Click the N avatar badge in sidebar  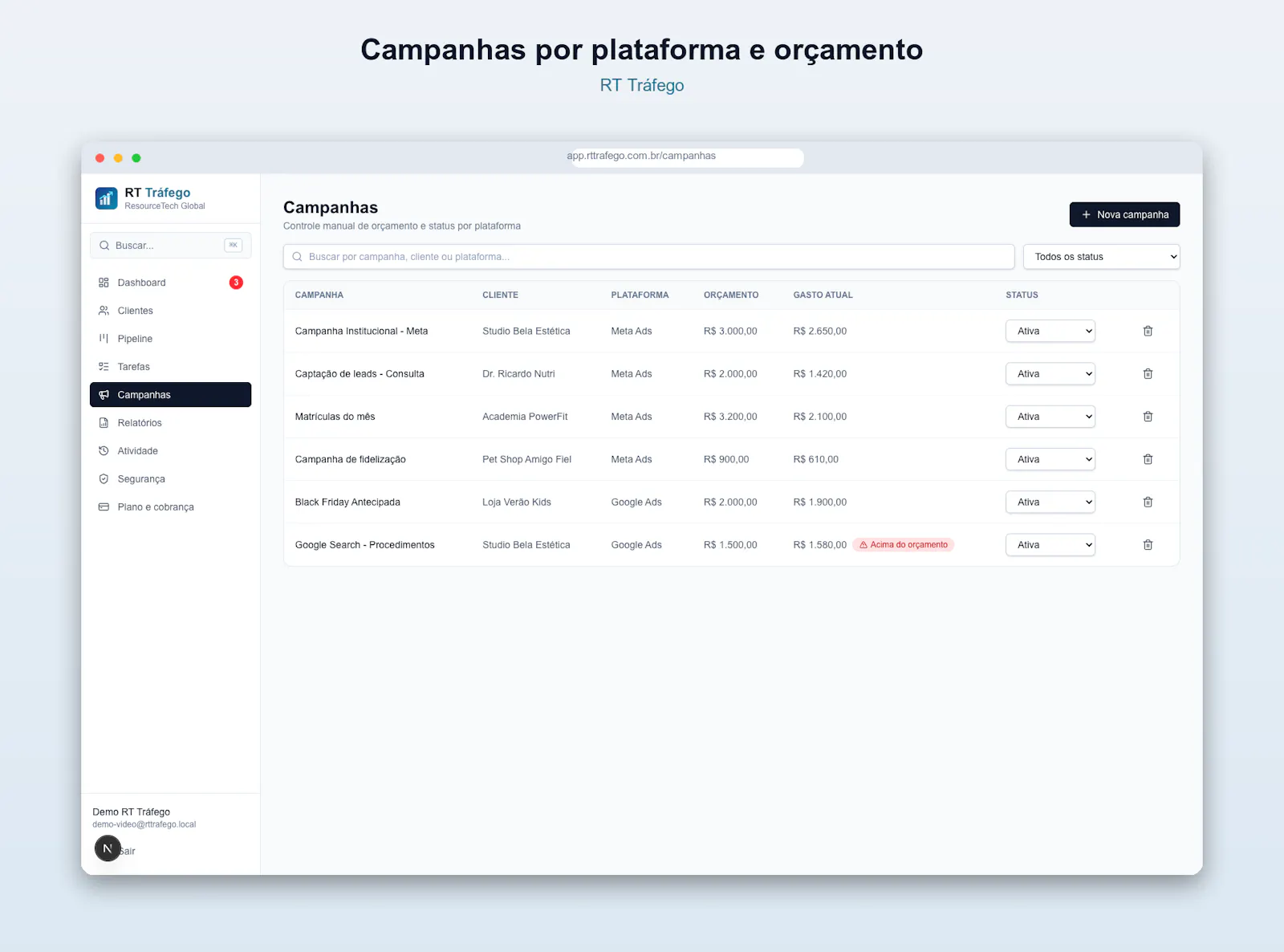coord(108,848)
